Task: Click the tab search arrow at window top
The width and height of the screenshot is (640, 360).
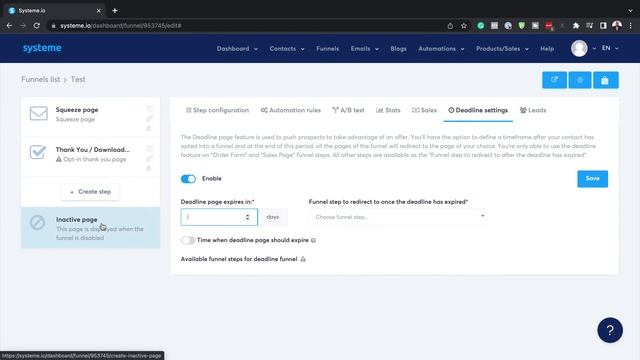Action: [631, 11]
